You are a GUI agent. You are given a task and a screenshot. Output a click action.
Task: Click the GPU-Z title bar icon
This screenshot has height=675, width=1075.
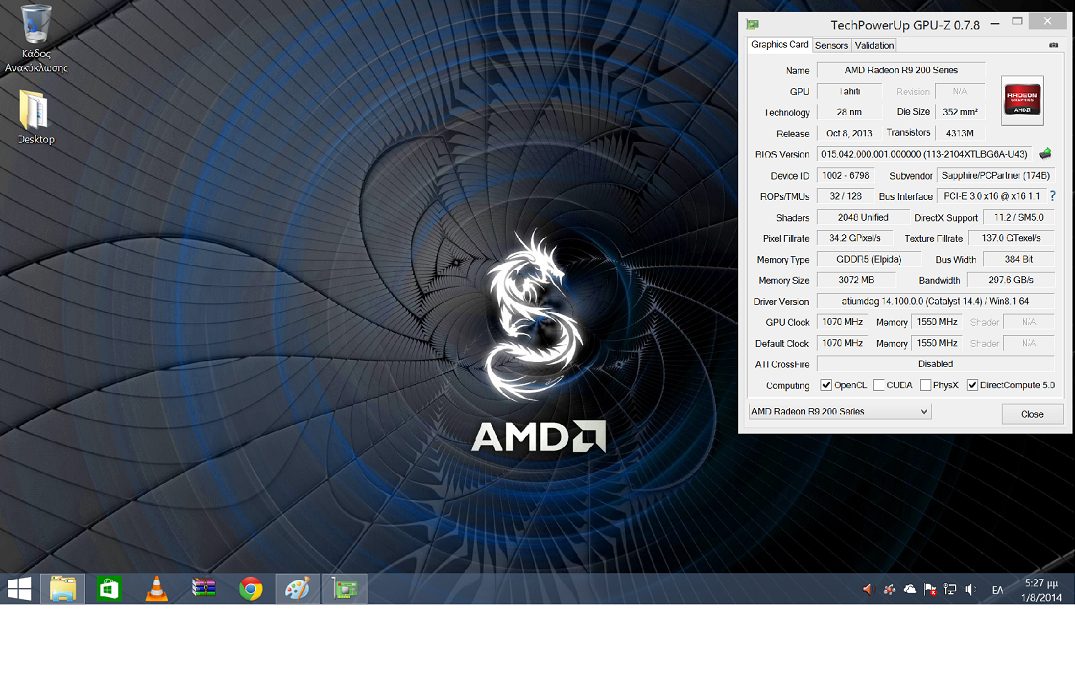coord(753,25)
